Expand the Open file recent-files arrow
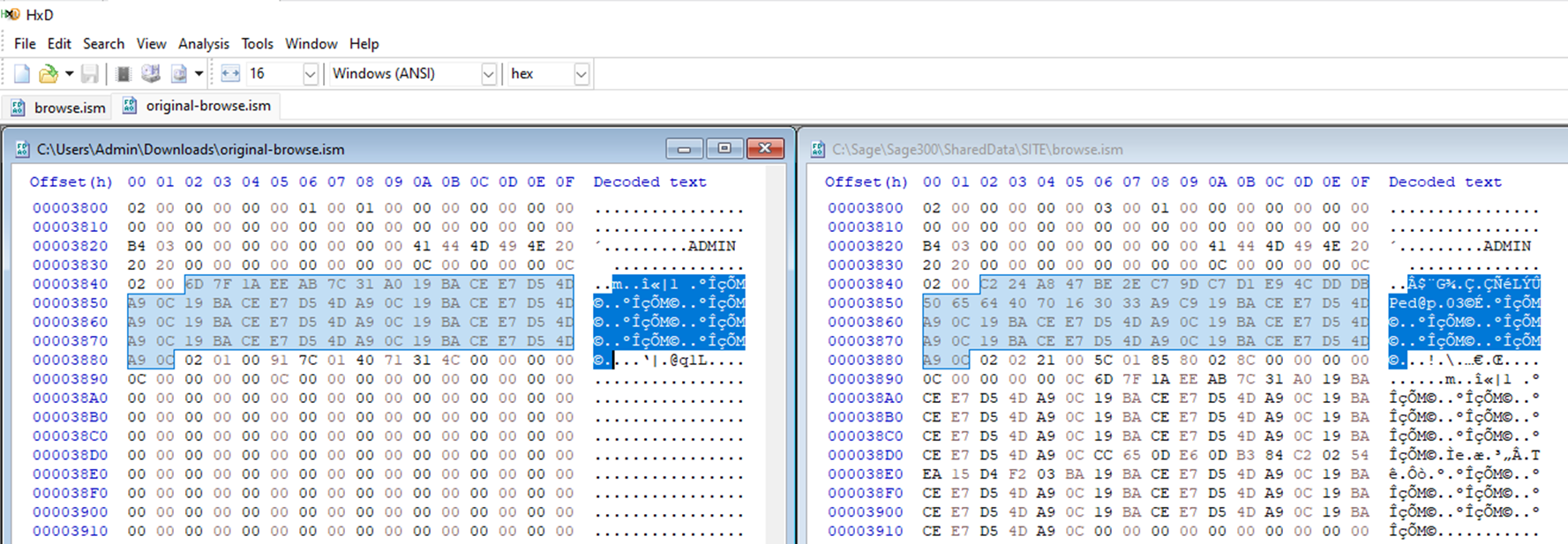This screenshot has width=1568, height=544. [x=69, y=74]
